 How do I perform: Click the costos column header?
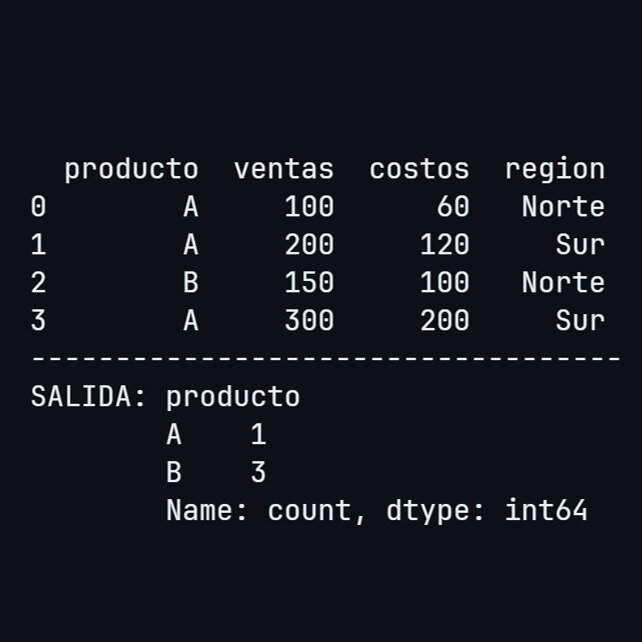(419, 170)
